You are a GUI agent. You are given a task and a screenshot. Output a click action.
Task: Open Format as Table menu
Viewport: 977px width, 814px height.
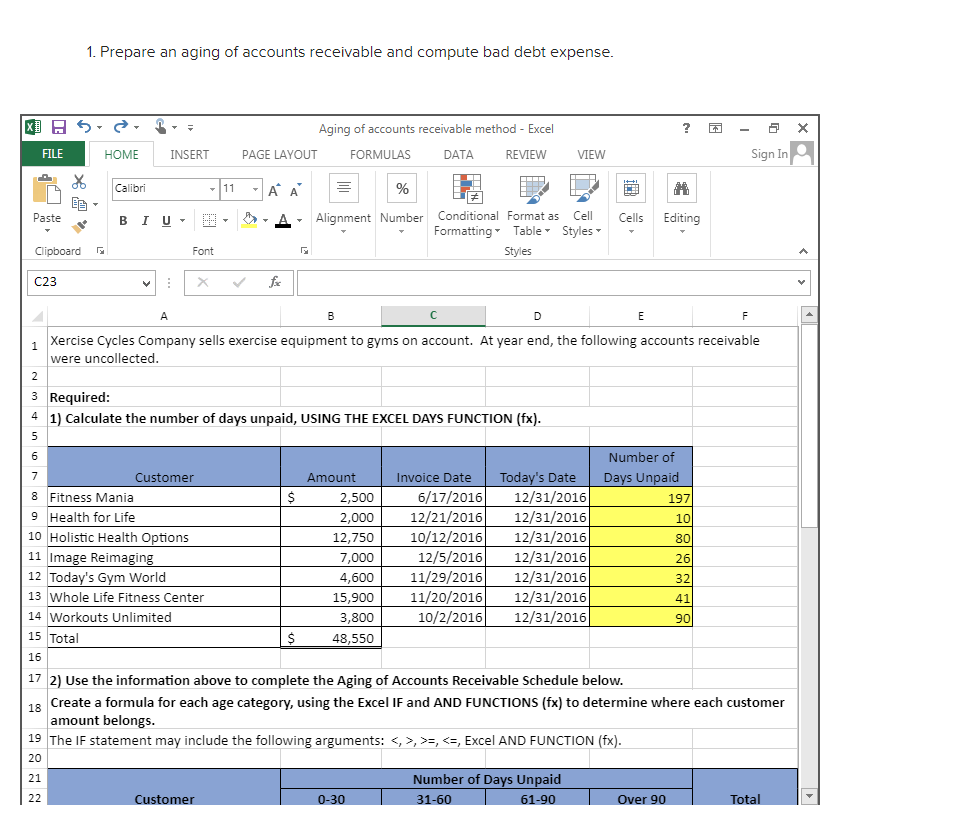click(533, 206)
